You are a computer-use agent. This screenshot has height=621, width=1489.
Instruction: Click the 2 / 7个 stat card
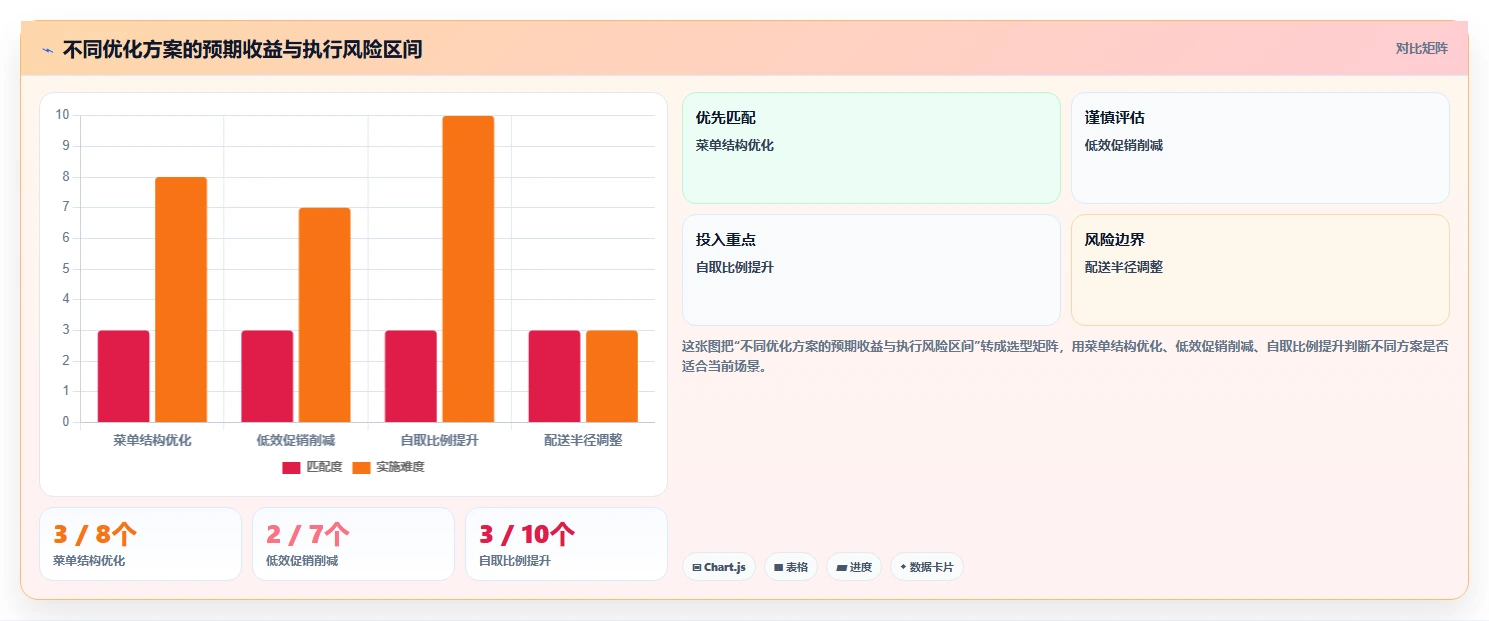click(x=353, y=544)
